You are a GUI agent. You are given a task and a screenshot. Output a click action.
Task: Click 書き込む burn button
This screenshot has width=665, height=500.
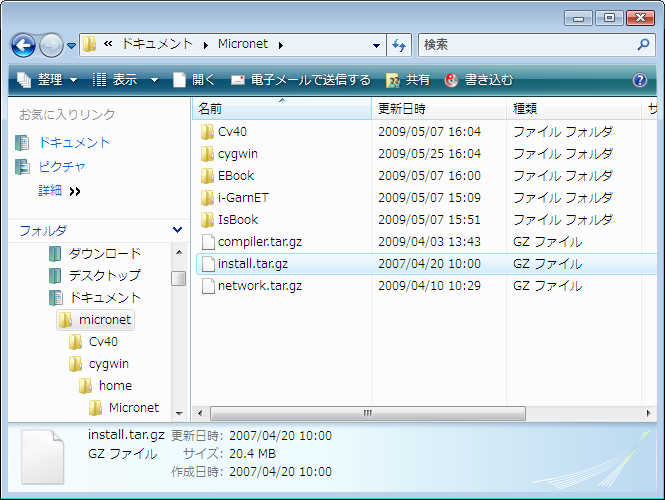479,80
